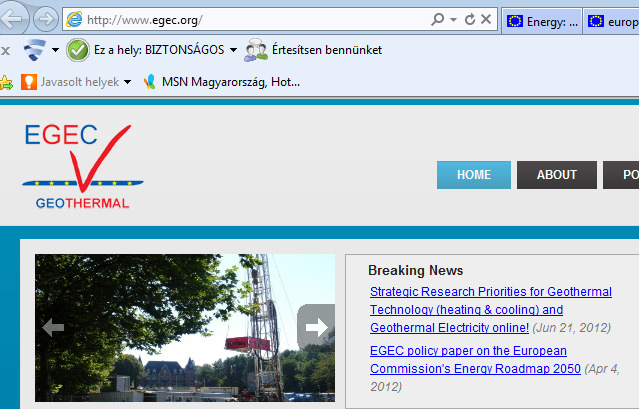This screenshot has width=639, height=409.
Task: Expand the shield icon dropdown arrow
Action: 55,50
